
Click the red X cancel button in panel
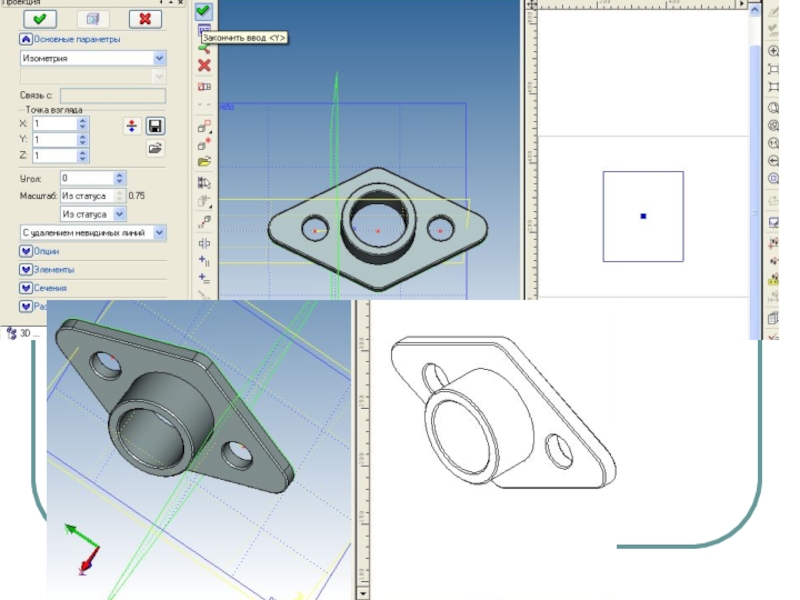pos(145,18)
